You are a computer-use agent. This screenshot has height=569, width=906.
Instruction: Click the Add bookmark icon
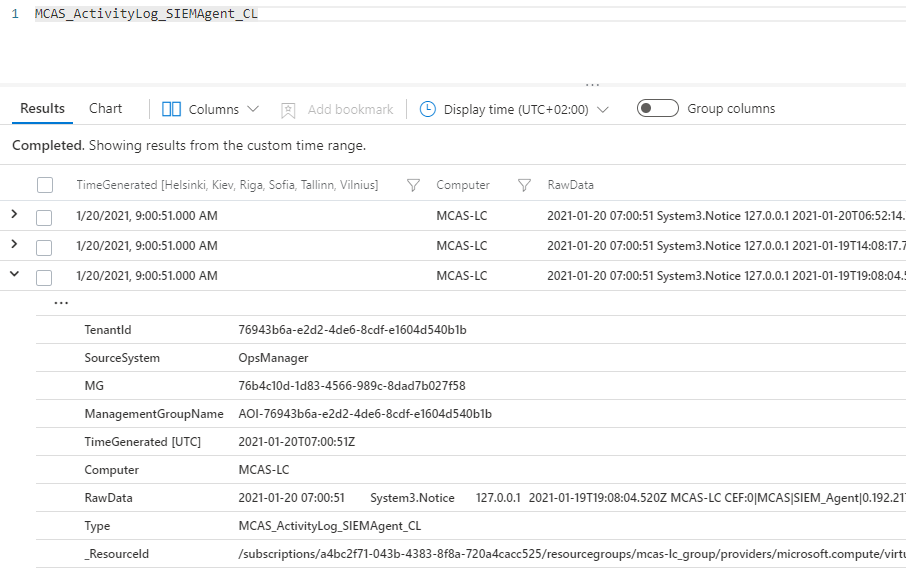click(289, 109)
